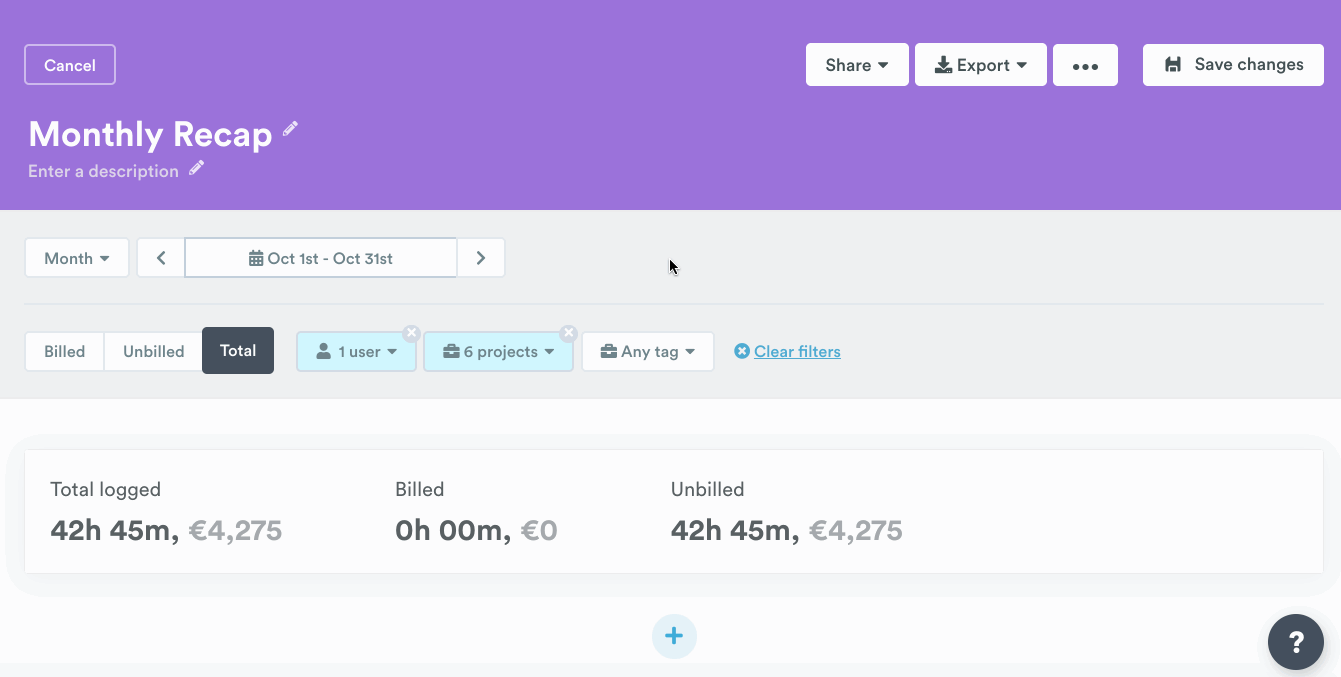Open the Oct 1st - Oct 31st date picker
This screenshot has width=1341, height=677.
321,258
